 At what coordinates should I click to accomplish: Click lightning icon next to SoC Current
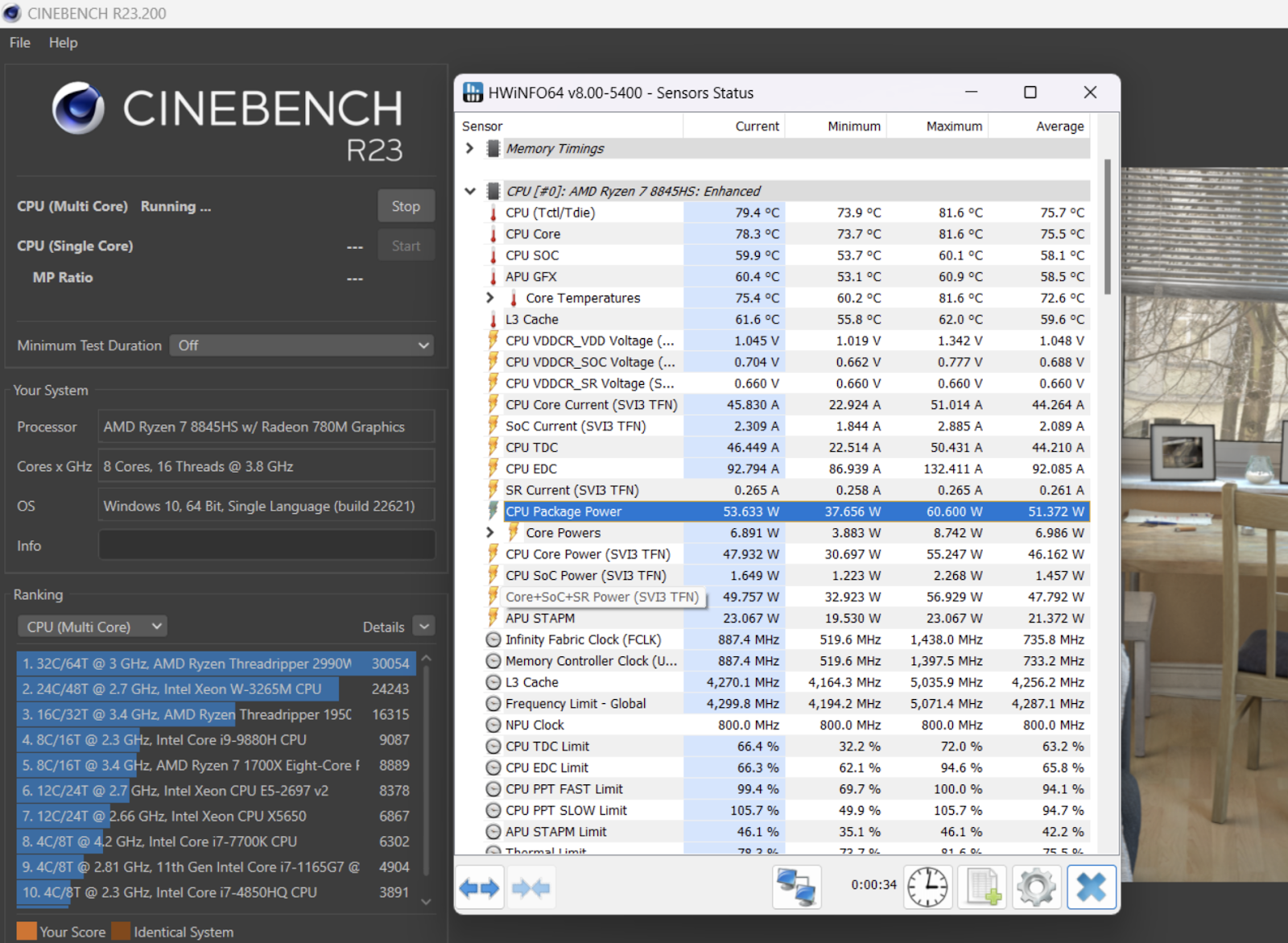[x=493, y=426]
